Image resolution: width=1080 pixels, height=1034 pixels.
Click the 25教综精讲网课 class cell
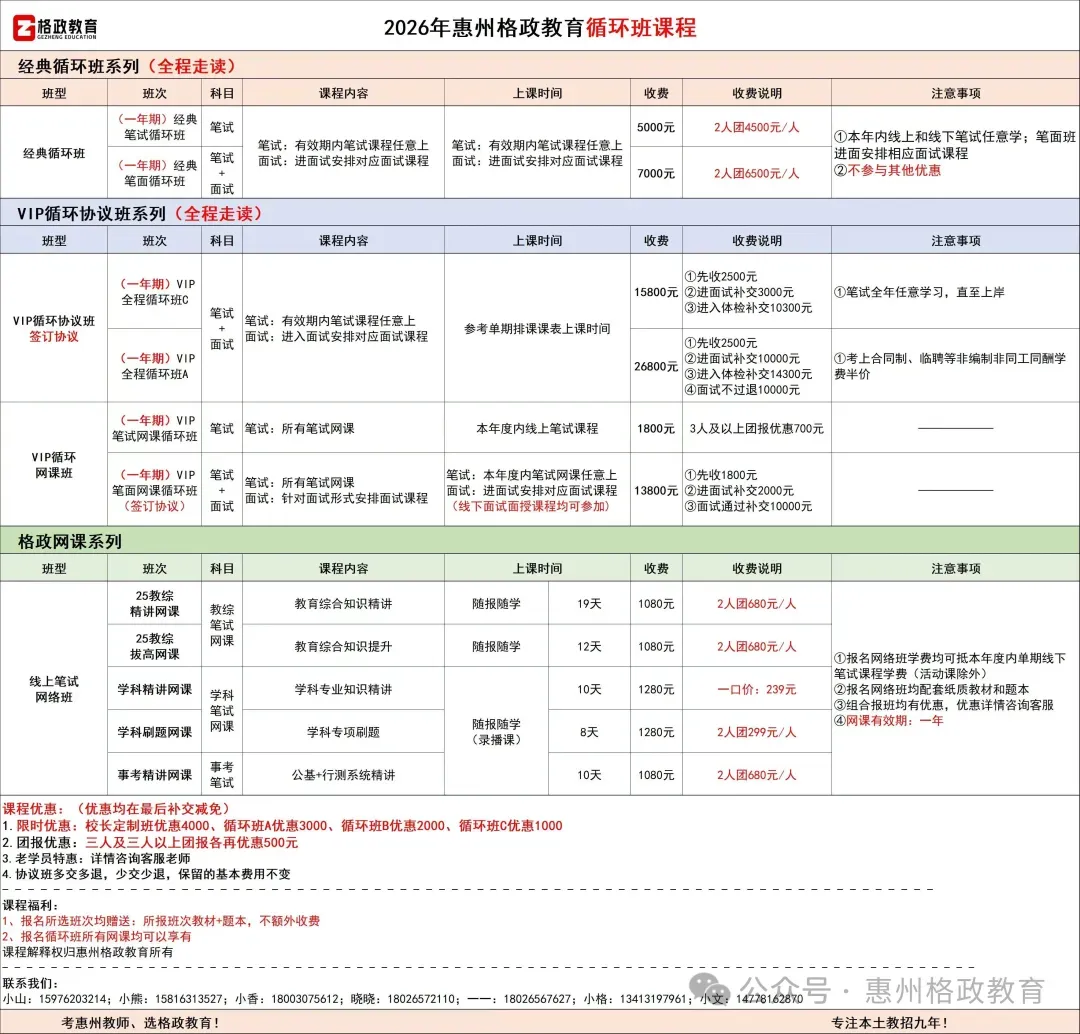point(155,603)
